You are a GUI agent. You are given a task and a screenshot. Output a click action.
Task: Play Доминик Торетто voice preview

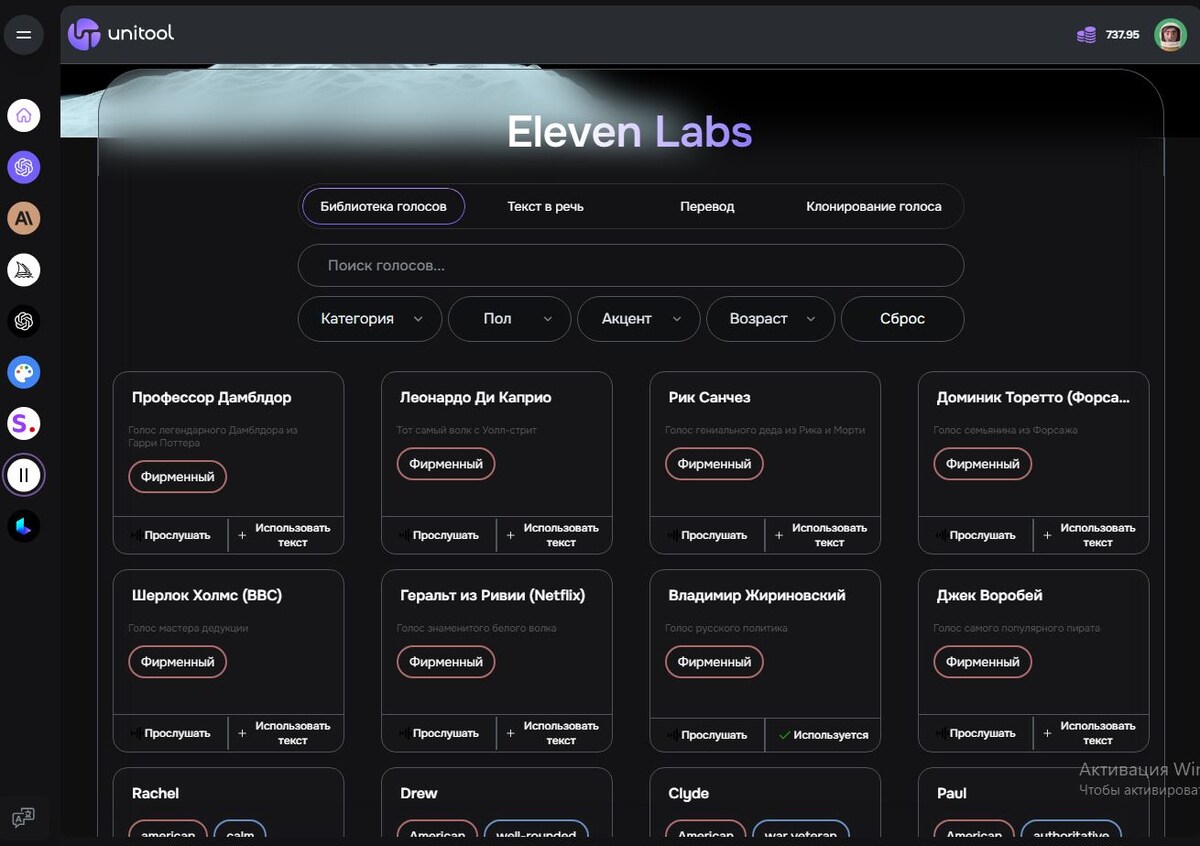click(x=976, y=535)
